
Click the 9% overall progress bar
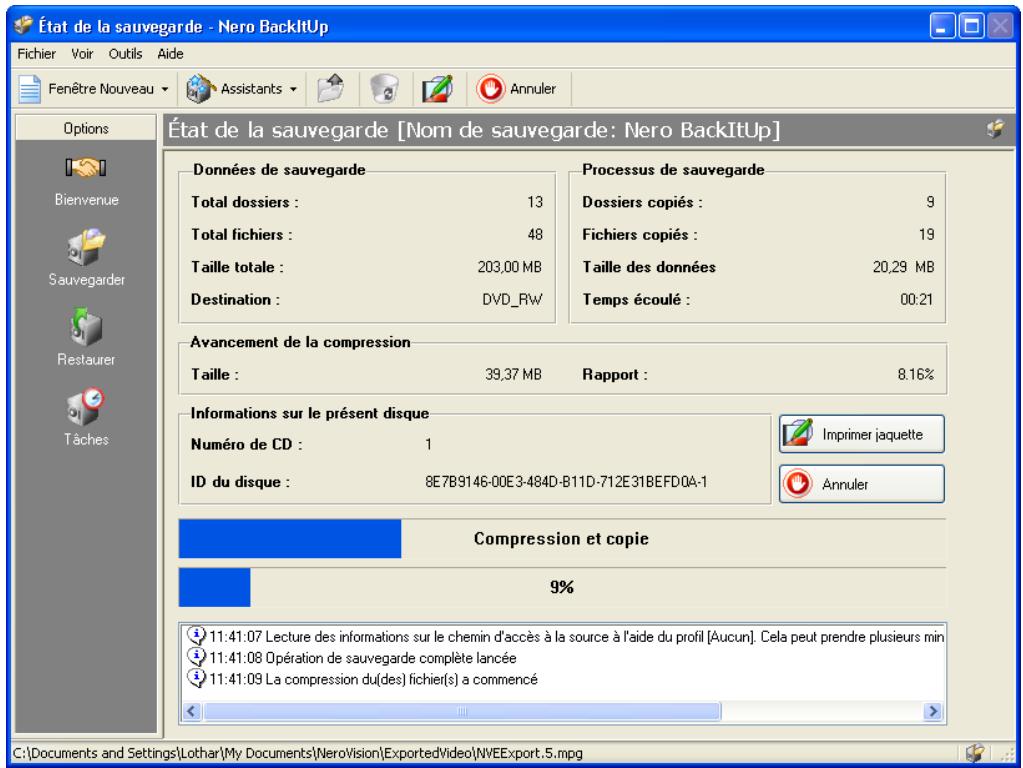tap(562, 587)
